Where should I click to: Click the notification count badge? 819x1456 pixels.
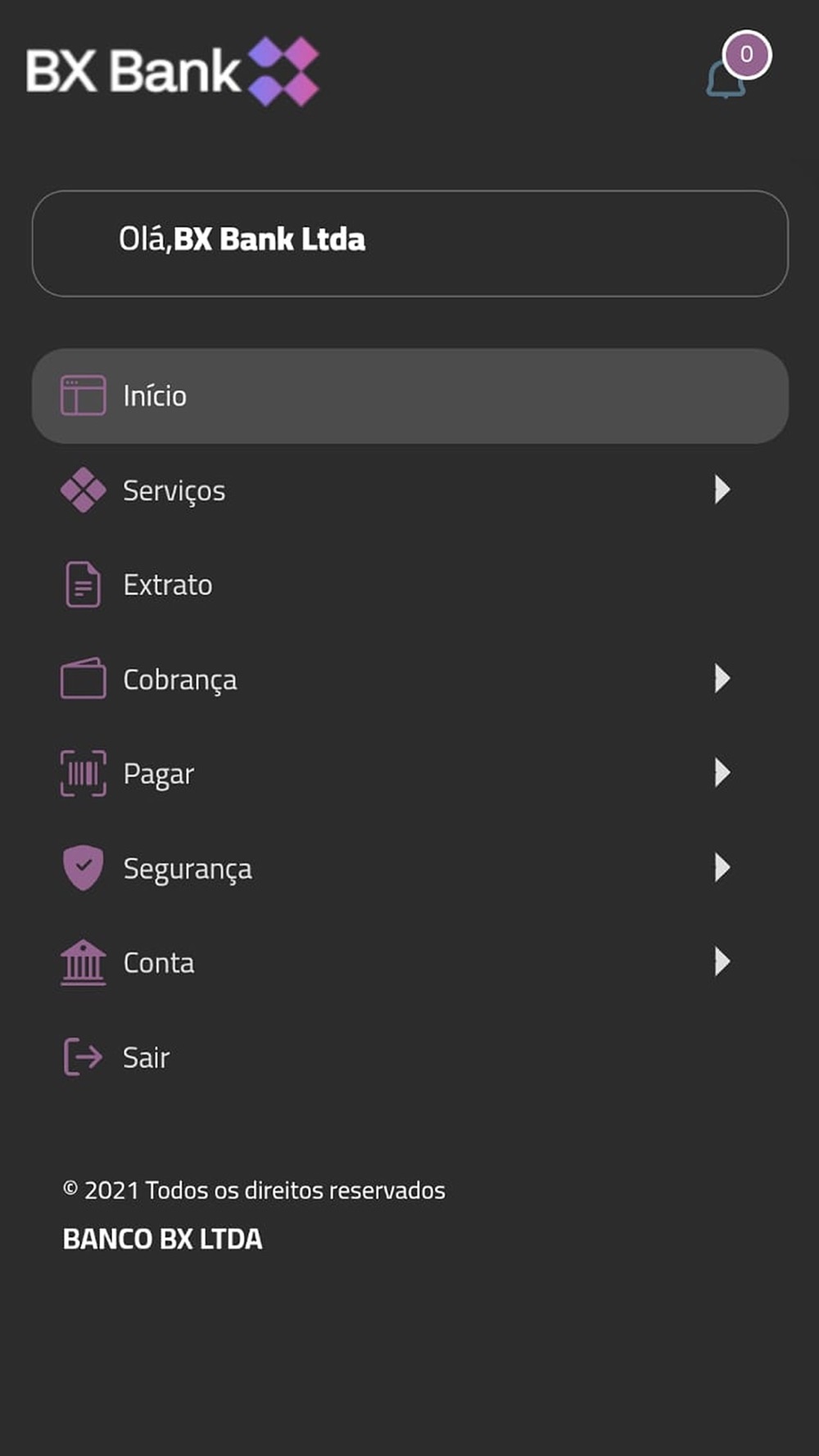tap(746, 54)
